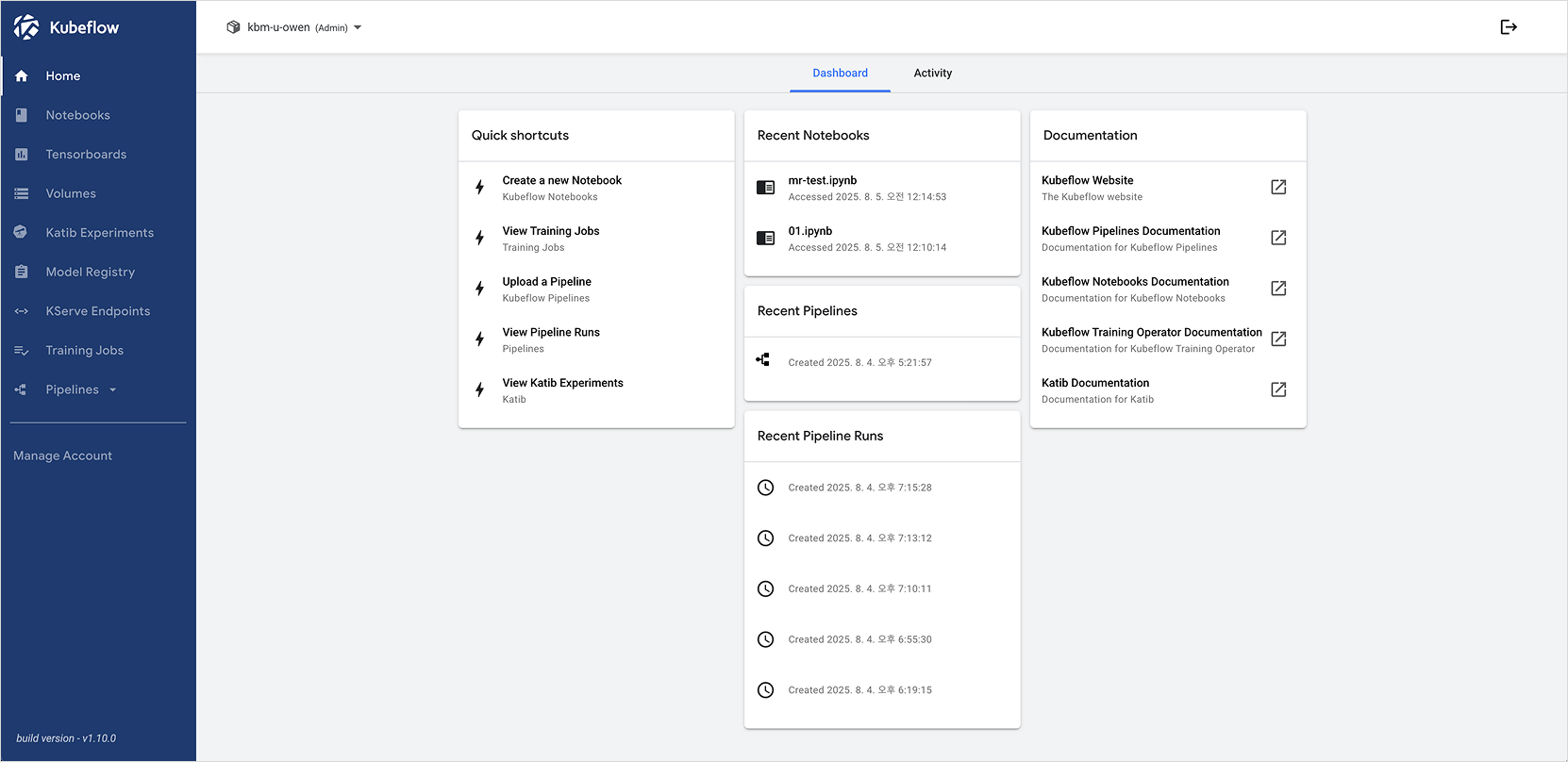The image size is (1568, 762).
Task: Click lightning icon for Create a new Notebook
Action: (480, 187)
